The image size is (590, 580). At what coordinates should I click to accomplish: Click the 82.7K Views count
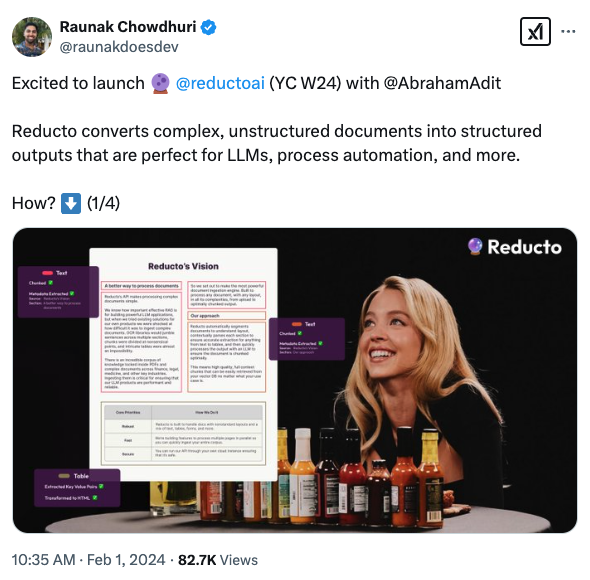pyautogui.click(x=218, y=560)
